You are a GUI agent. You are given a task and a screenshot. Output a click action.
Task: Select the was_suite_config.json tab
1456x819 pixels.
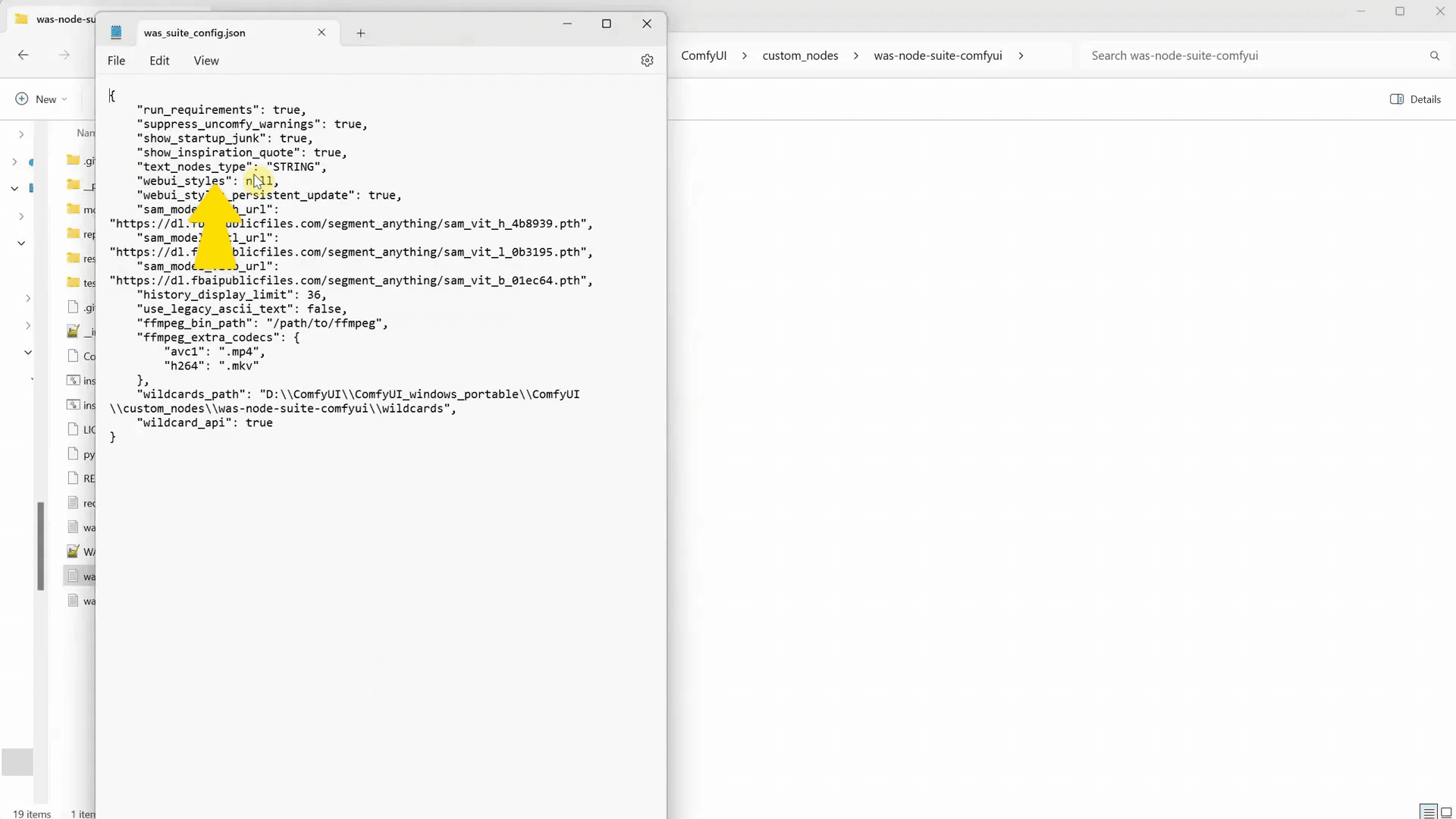(x=194, y=33)
